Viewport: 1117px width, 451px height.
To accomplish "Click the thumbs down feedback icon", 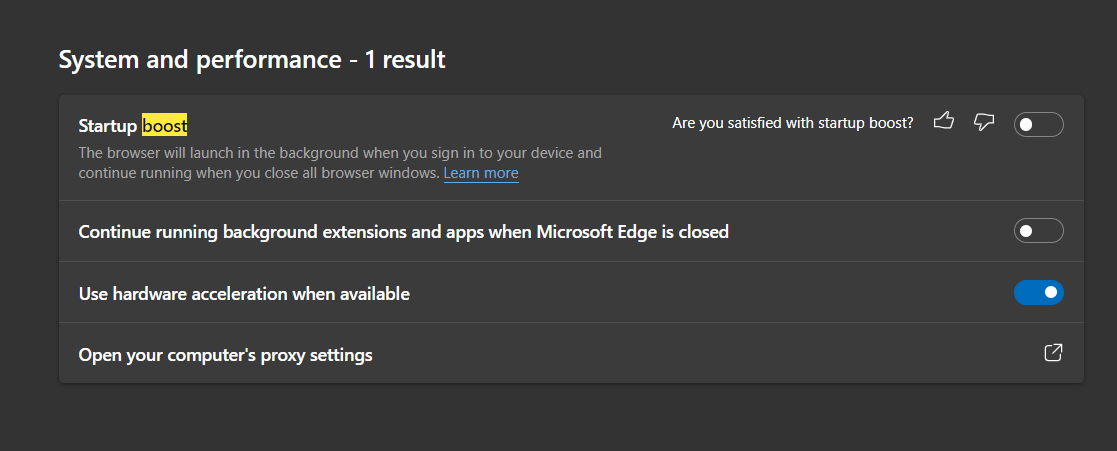I will [x=984, y=122].
